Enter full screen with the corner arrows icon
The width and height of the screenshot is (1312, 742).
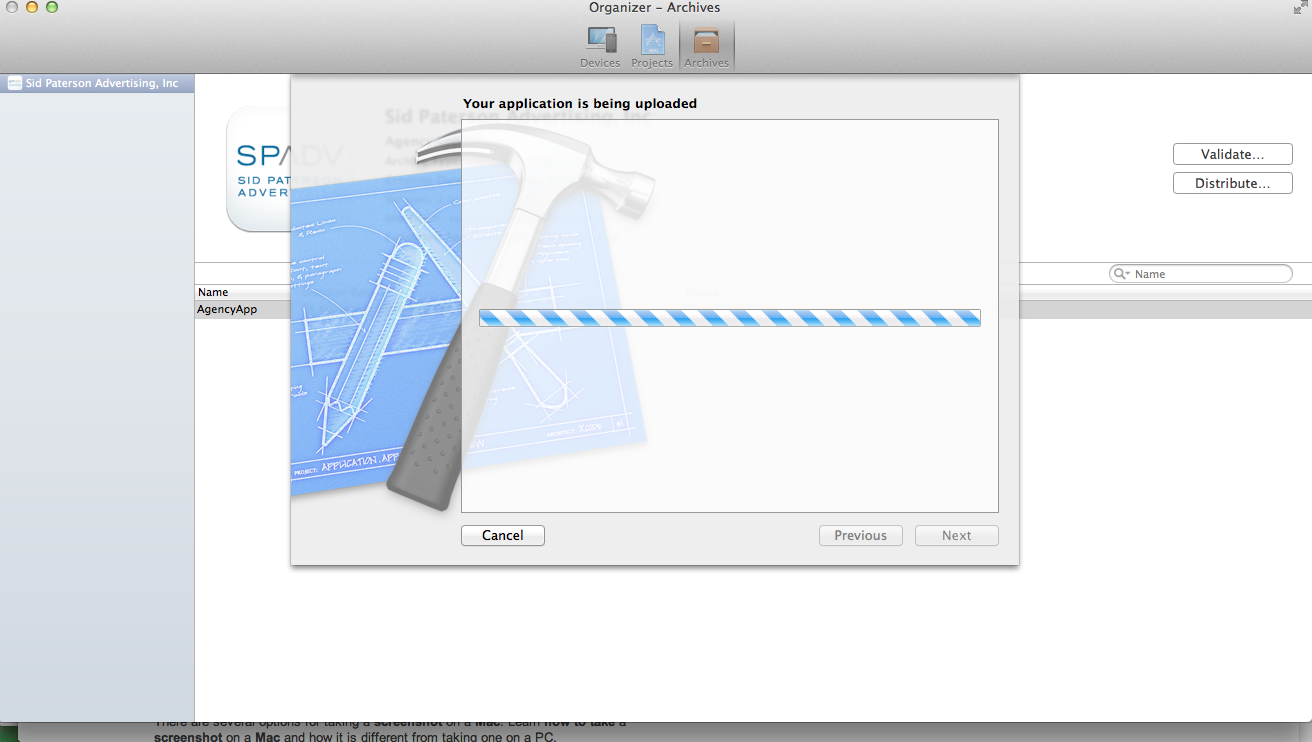[x=1300, y=8]
